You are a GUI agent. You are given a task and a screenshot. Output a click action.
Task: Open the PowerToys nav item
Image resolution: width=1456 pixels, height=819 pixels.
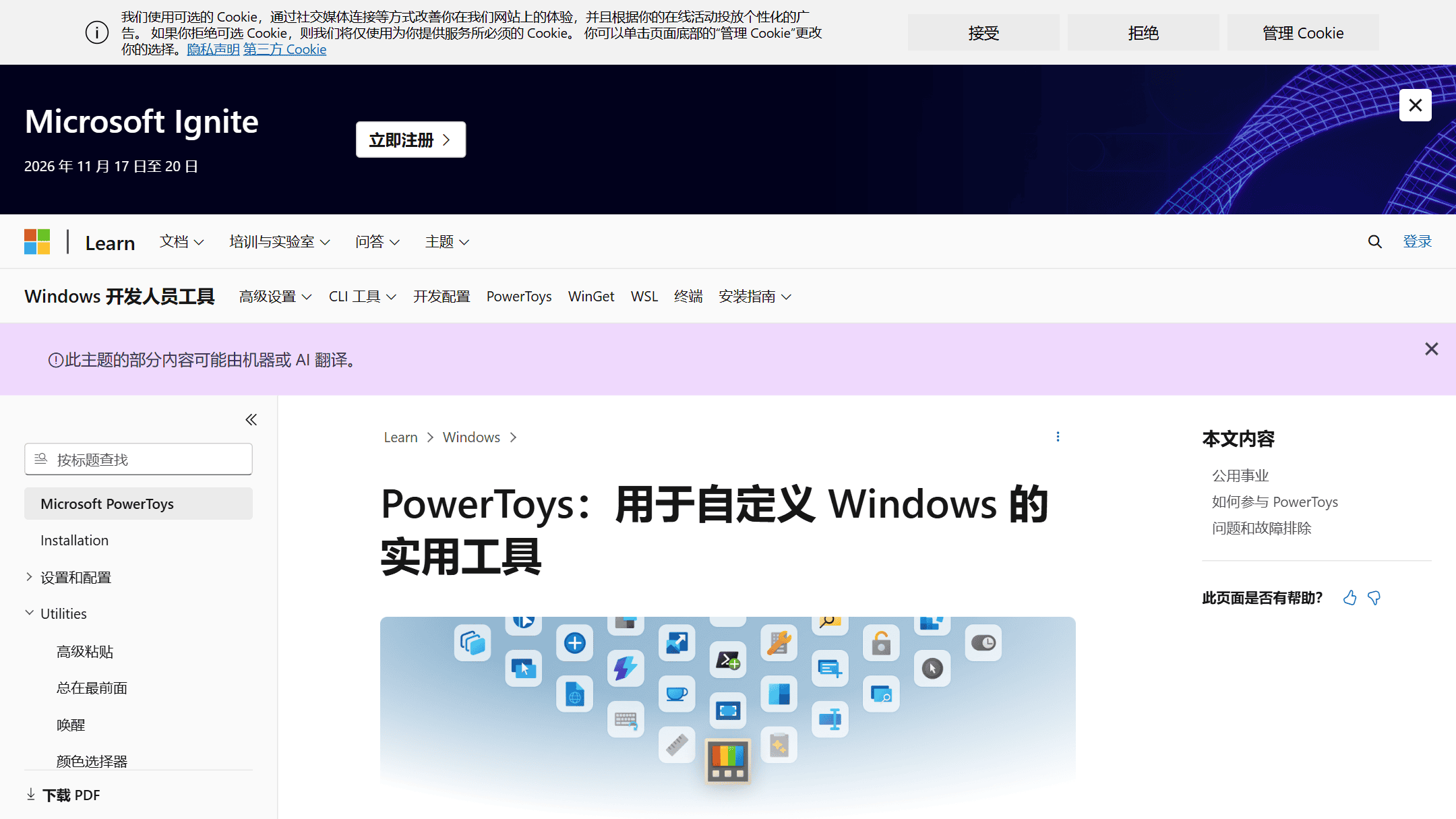click(519, 297)
